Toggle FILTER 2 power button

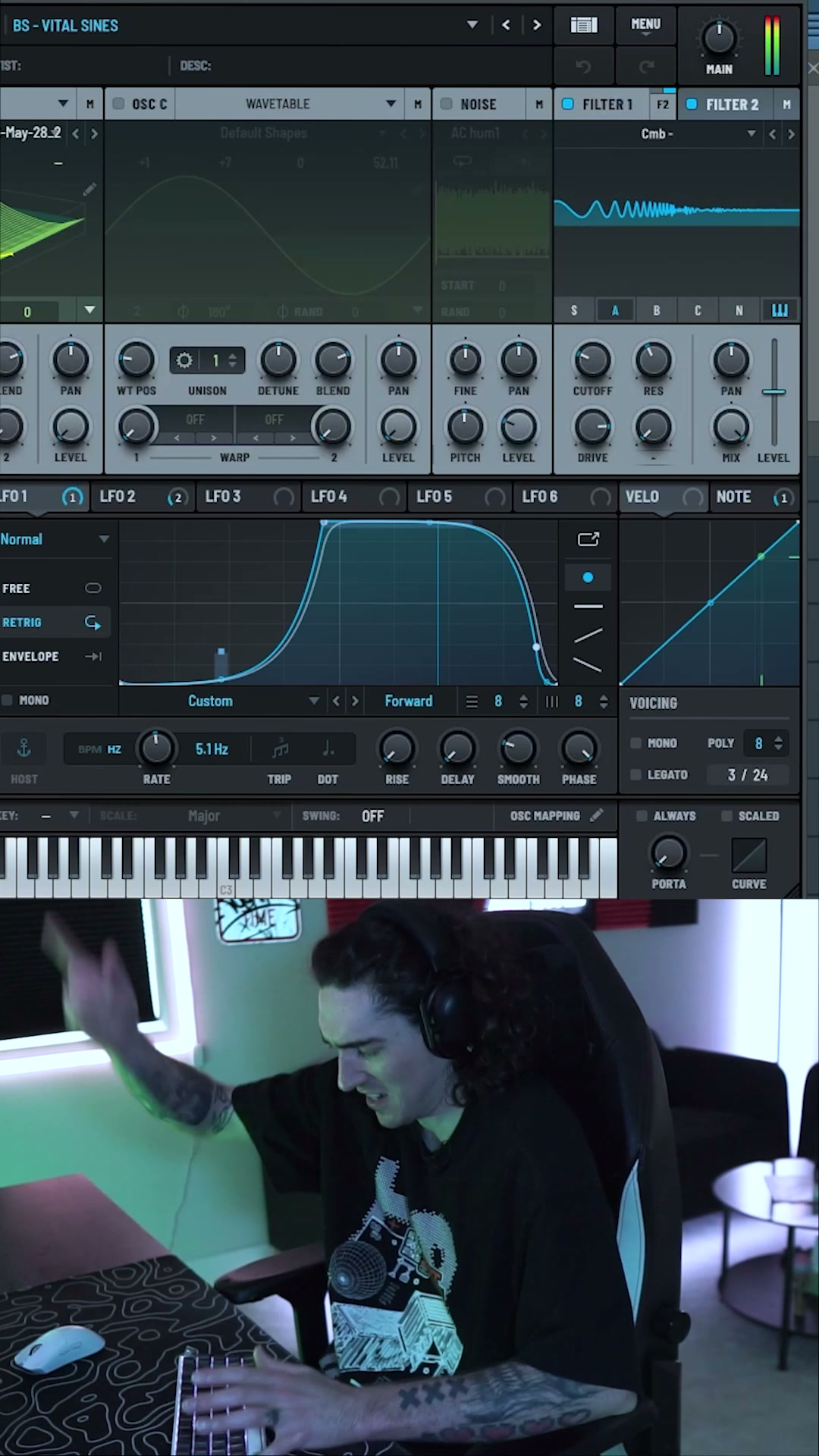point(692,104)
